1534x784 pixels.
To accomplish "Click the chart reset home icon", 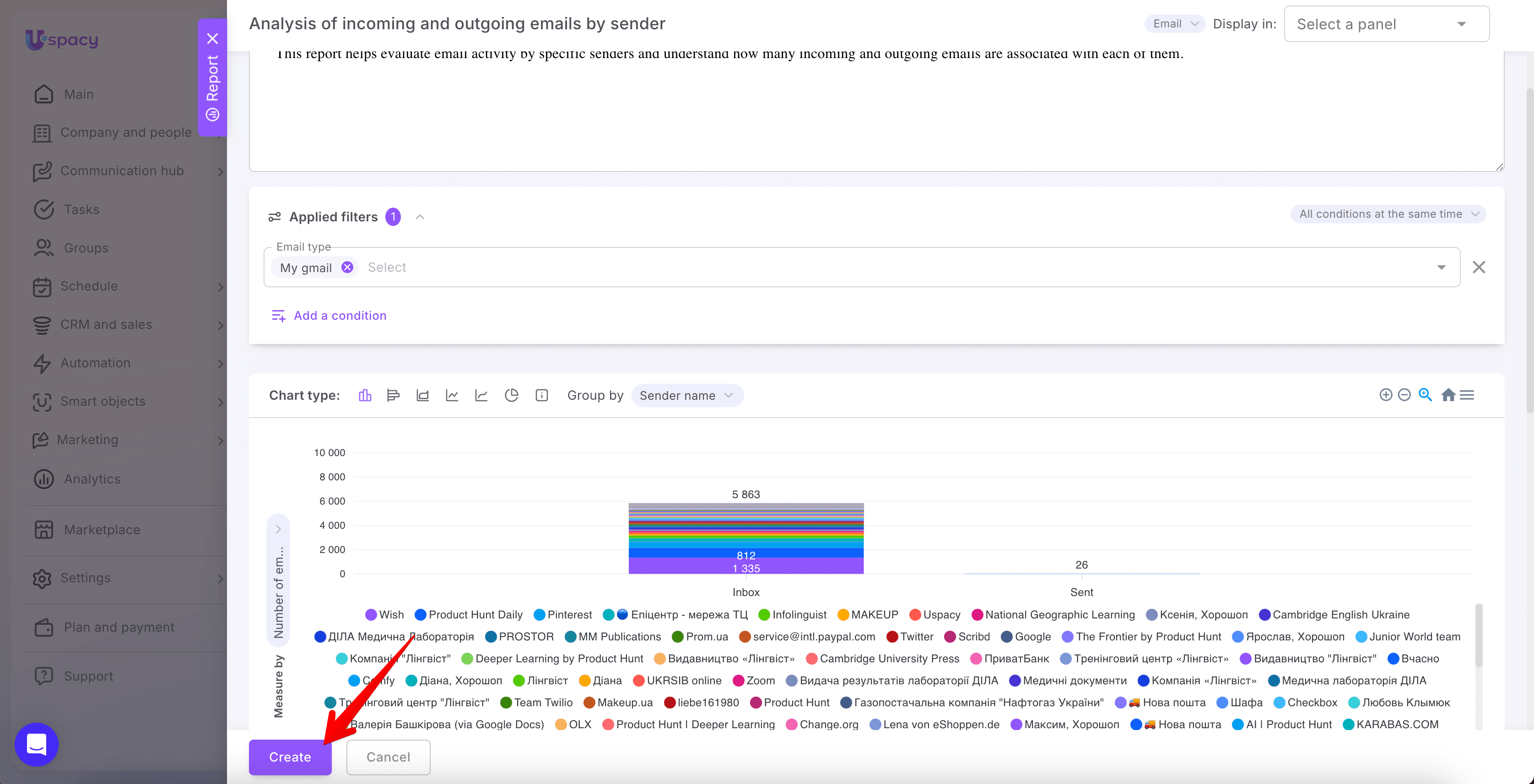I will tap(1448, 395).
